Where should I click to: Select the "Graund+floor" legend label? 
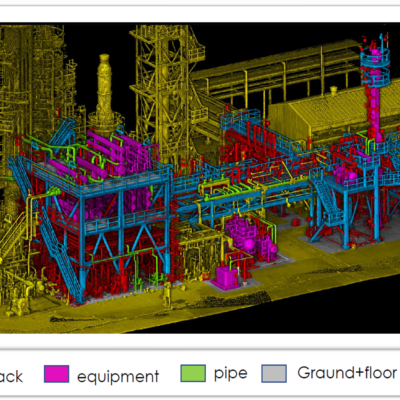click(347, 373)
